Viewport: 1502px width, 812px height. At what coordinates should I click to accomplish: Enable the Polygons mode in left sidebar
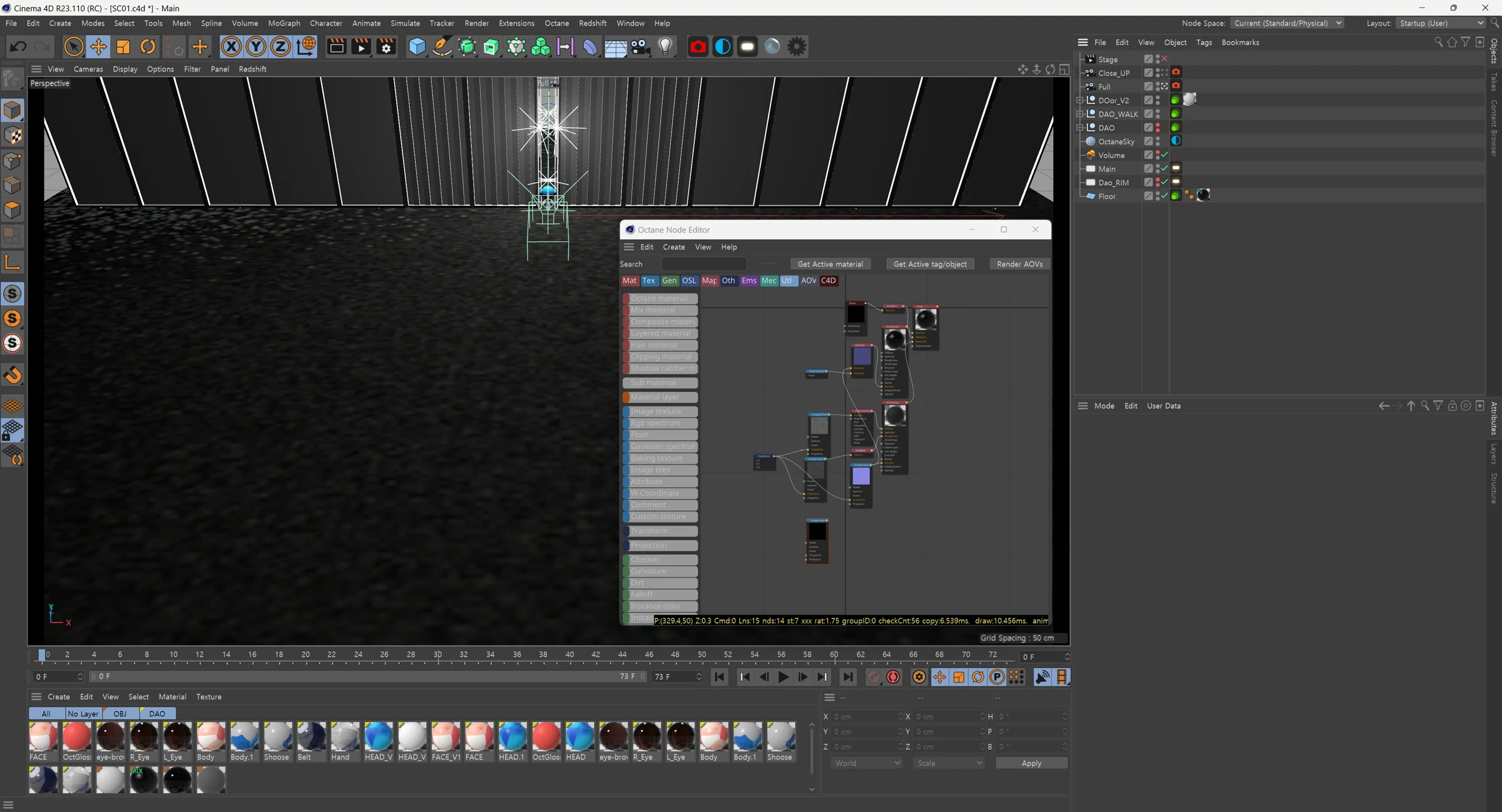(x=13, y=210)
